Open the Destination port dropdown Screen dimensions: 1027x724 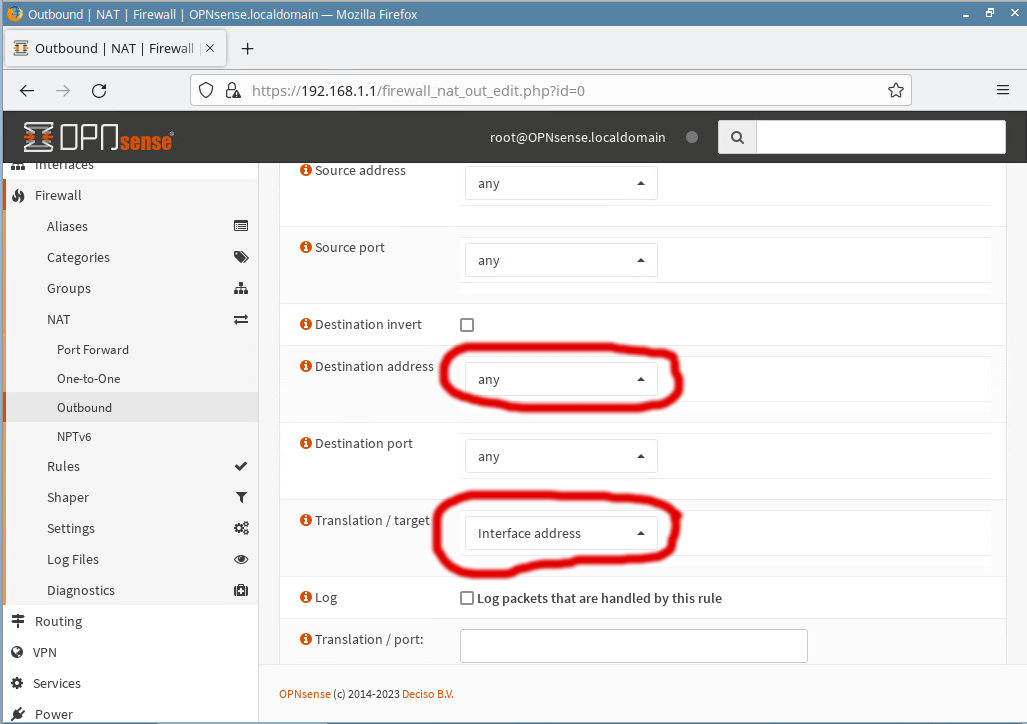point(561,456)
